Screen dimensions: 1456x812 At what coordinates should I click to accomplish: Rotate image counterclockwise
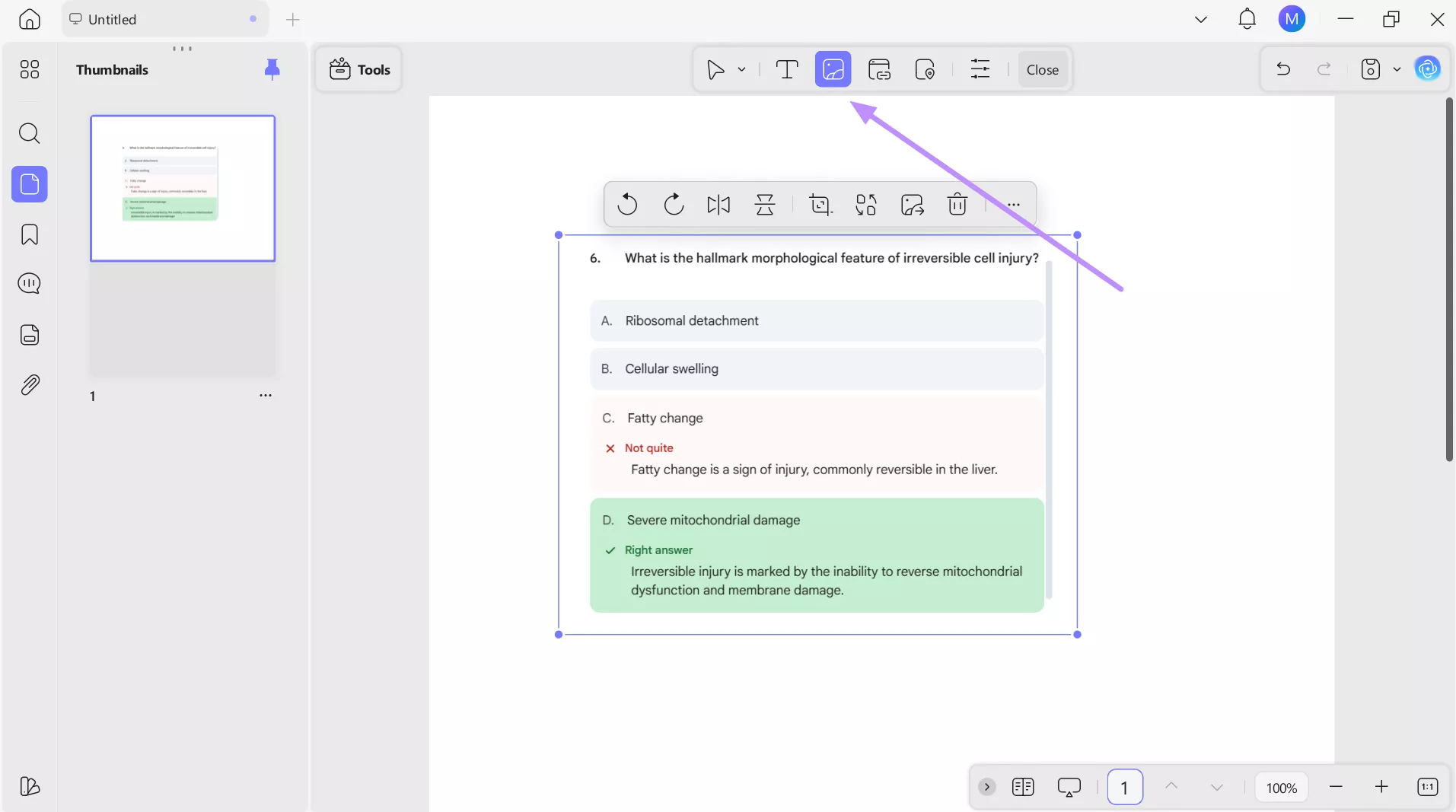pyautogui.click(x=627, y=205)
